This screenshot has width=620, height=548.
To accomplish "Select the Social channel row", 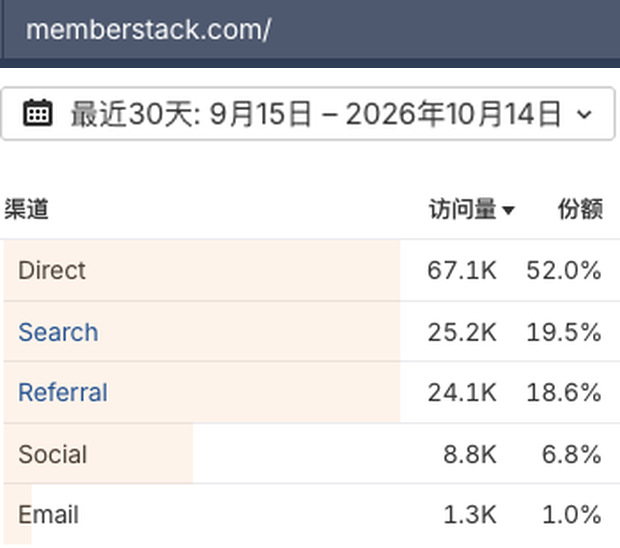I will coord(312,454).
